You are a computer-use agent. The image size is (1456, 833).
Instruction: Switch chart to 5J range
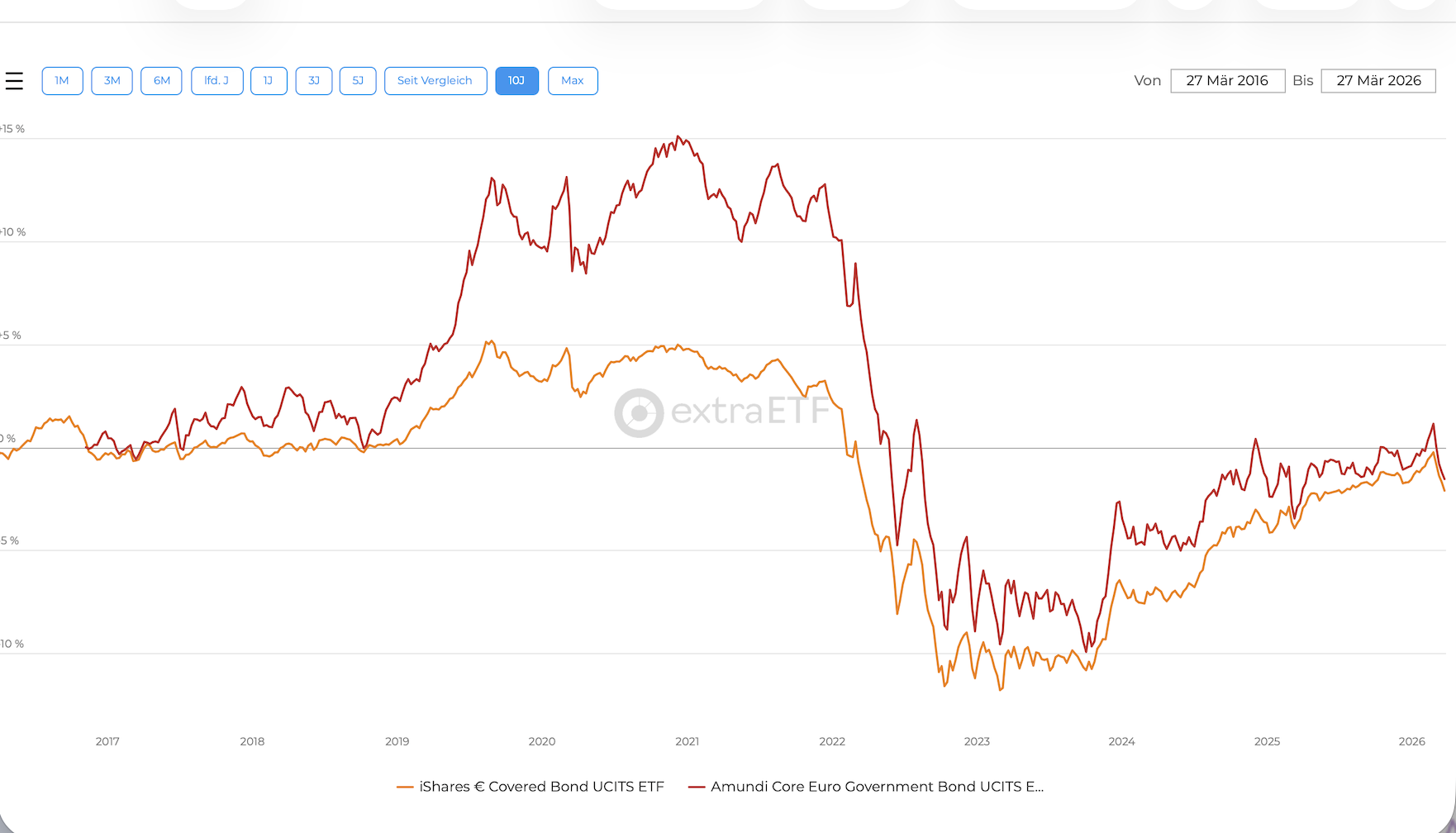coord(358,81)
